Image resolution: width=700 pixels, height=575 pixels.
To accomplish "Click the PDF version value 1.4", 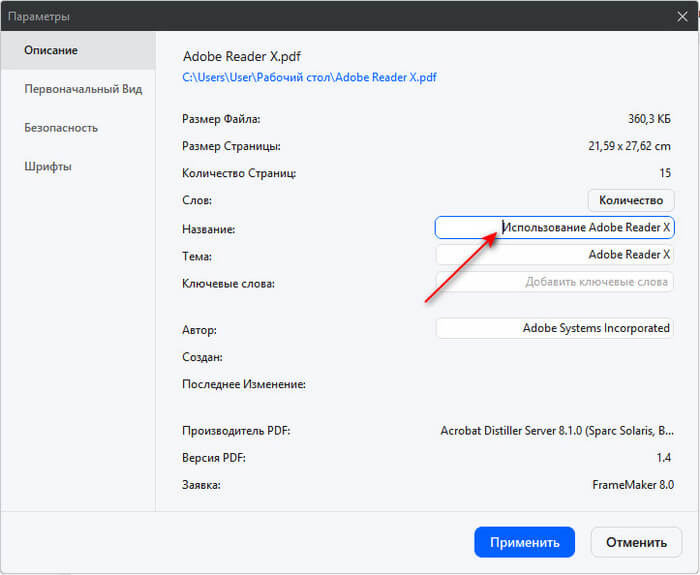I will [x=664, y=458].
